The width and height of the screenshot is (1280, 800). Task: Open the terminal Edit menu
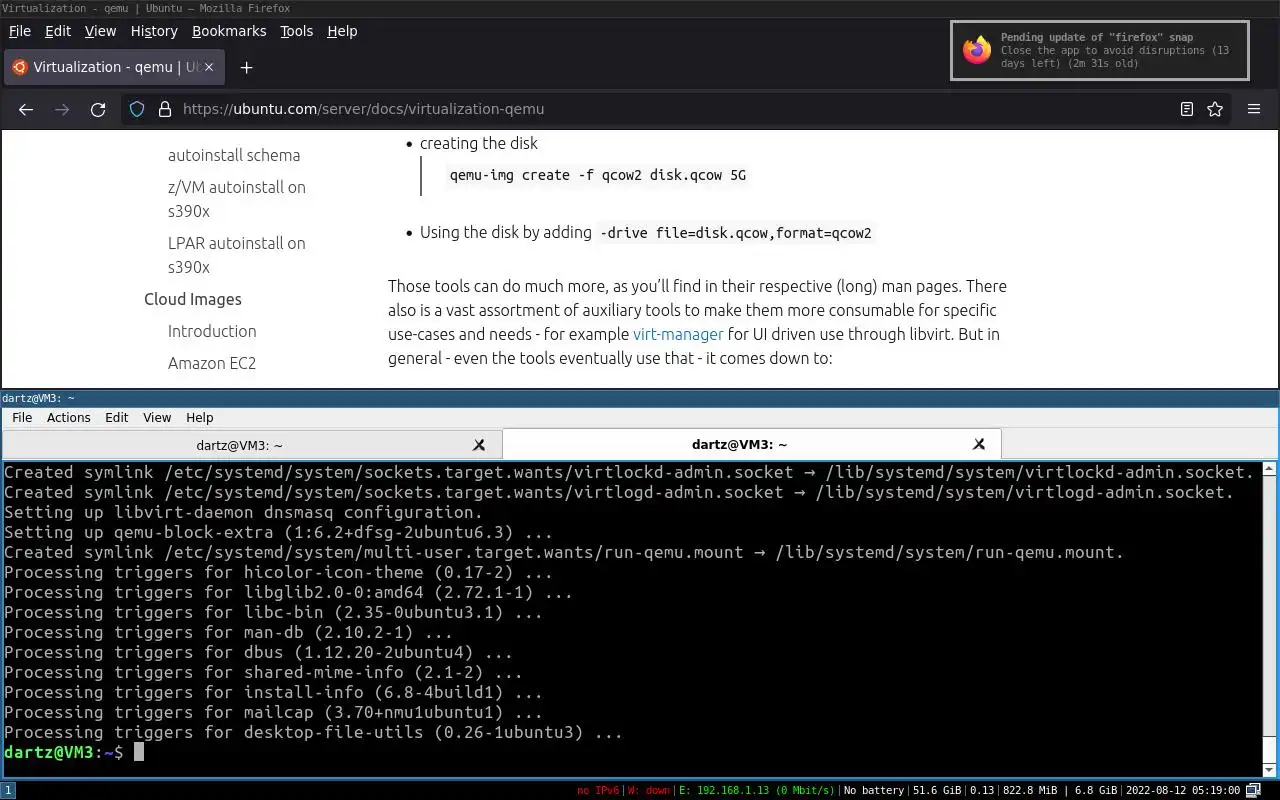tap(117, 418)
